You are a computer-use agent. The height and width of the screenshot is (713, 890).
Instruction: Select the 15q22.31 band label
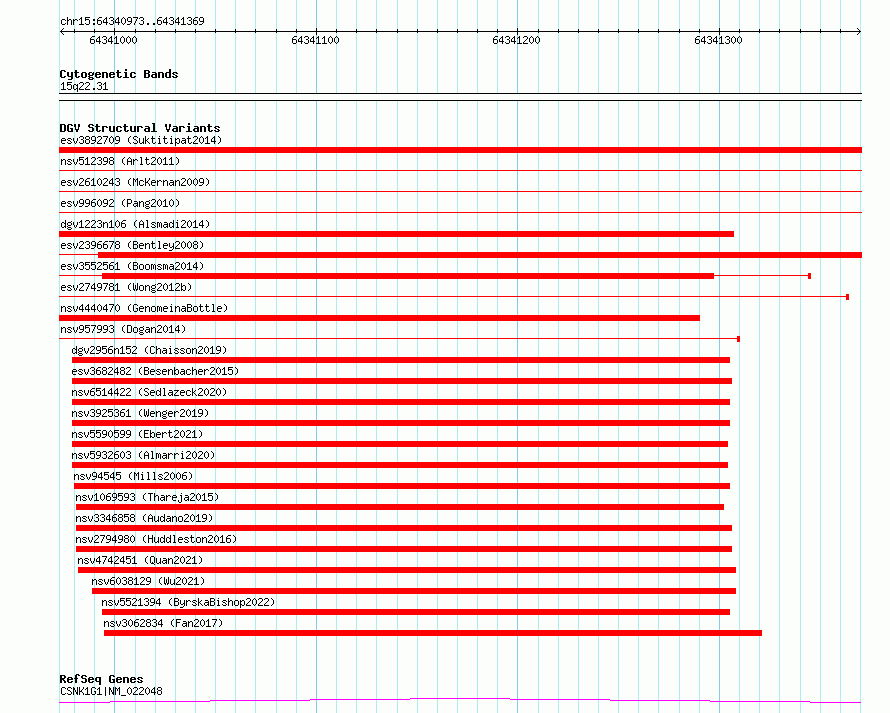pyautogui.click(x=83, y=86)
